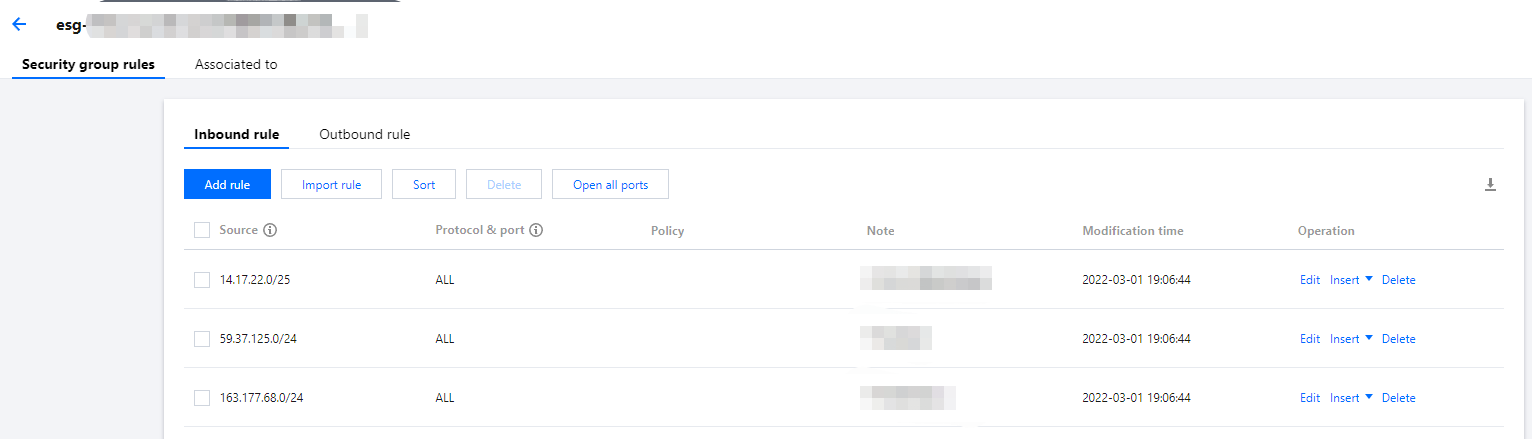
Task: Open the Associated to tab
Action: coord(236,64)
